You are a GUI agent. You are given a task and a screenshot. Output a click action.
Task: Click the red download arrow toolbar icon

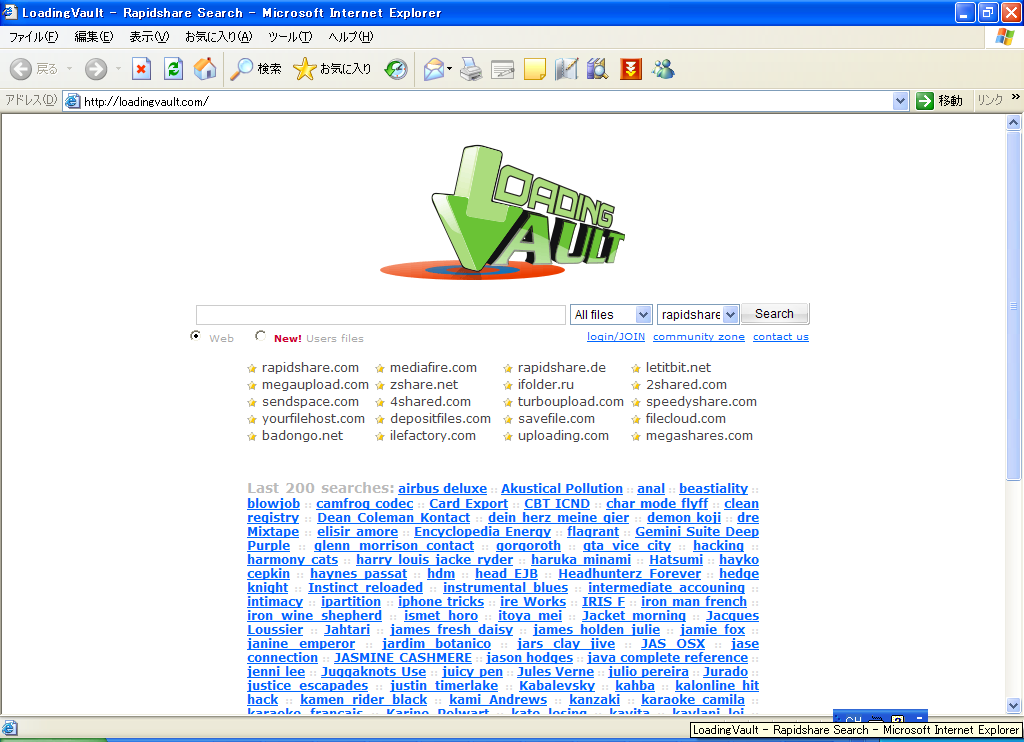point(630,69)
